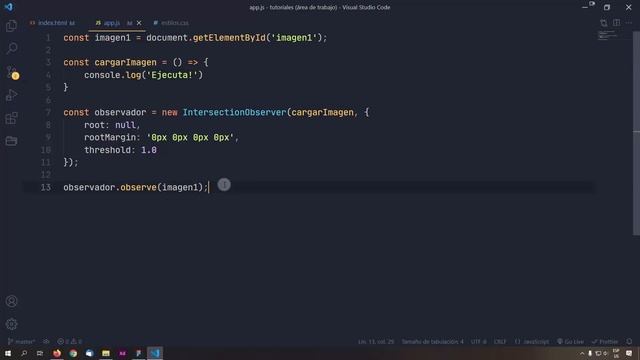
Task: Switch to the index.html tab
Action: tap(53, 23)
